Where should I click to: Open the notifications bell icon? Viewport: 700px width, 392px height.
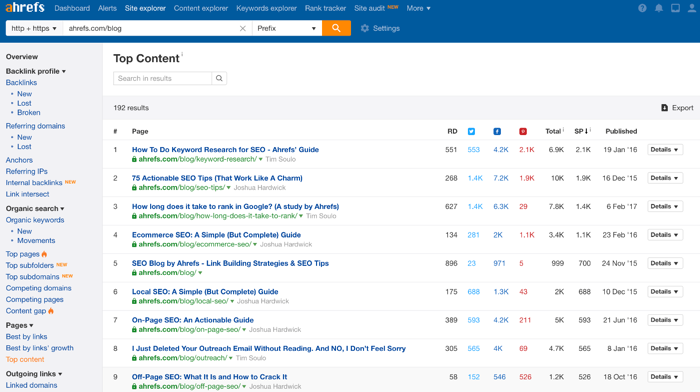[658, 8]
